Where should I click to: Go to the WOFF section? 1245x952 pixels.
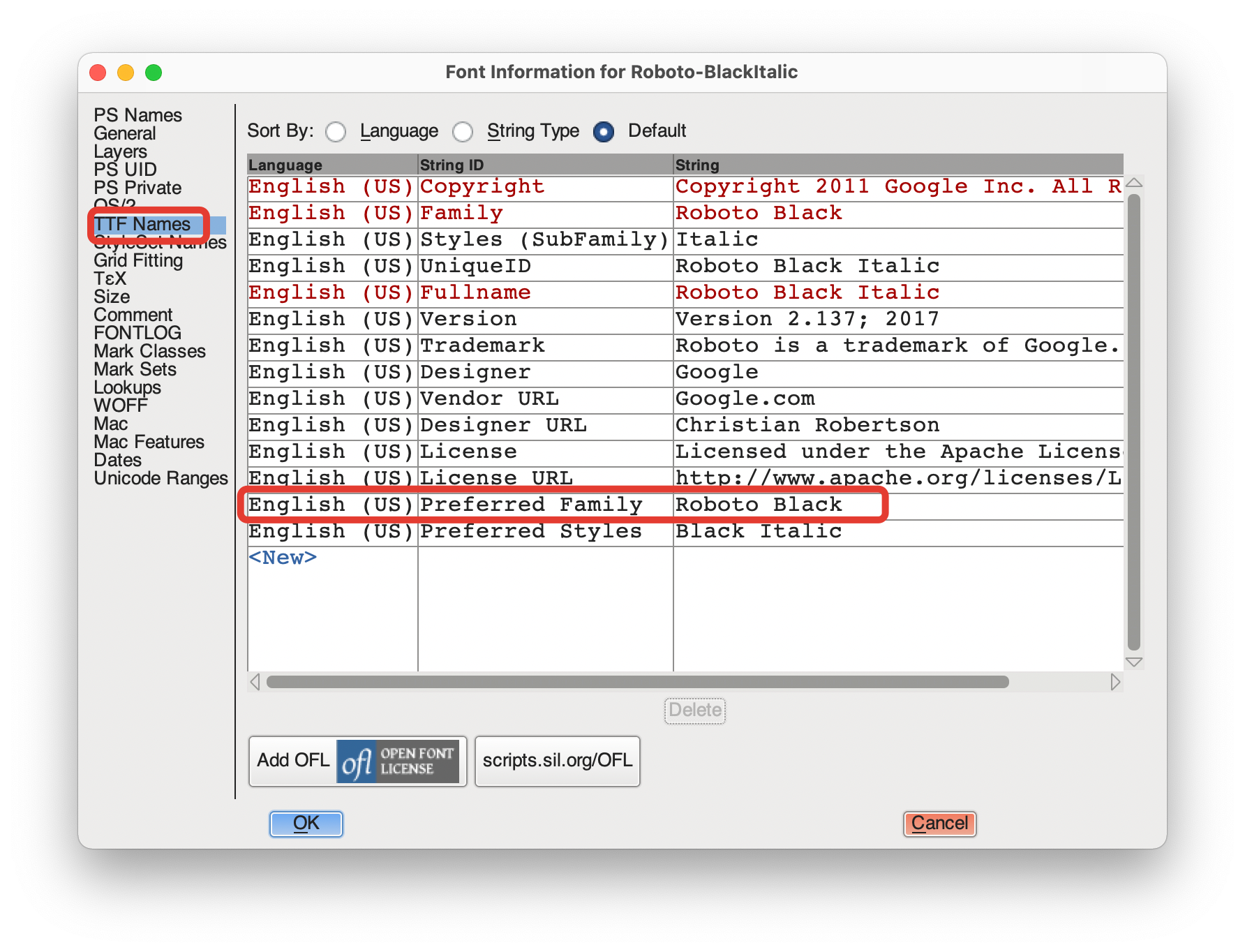[121, 406]
